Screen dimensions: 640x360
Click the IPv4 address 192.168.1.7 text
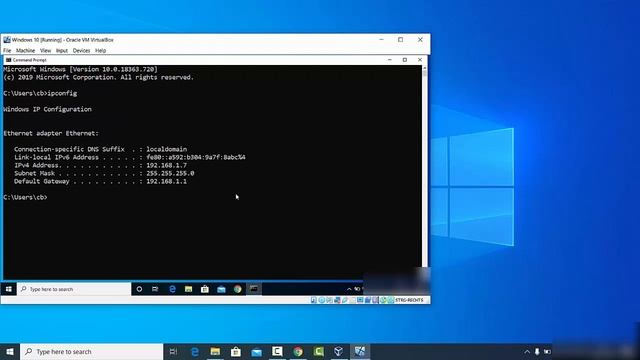[x=167, y=165]
